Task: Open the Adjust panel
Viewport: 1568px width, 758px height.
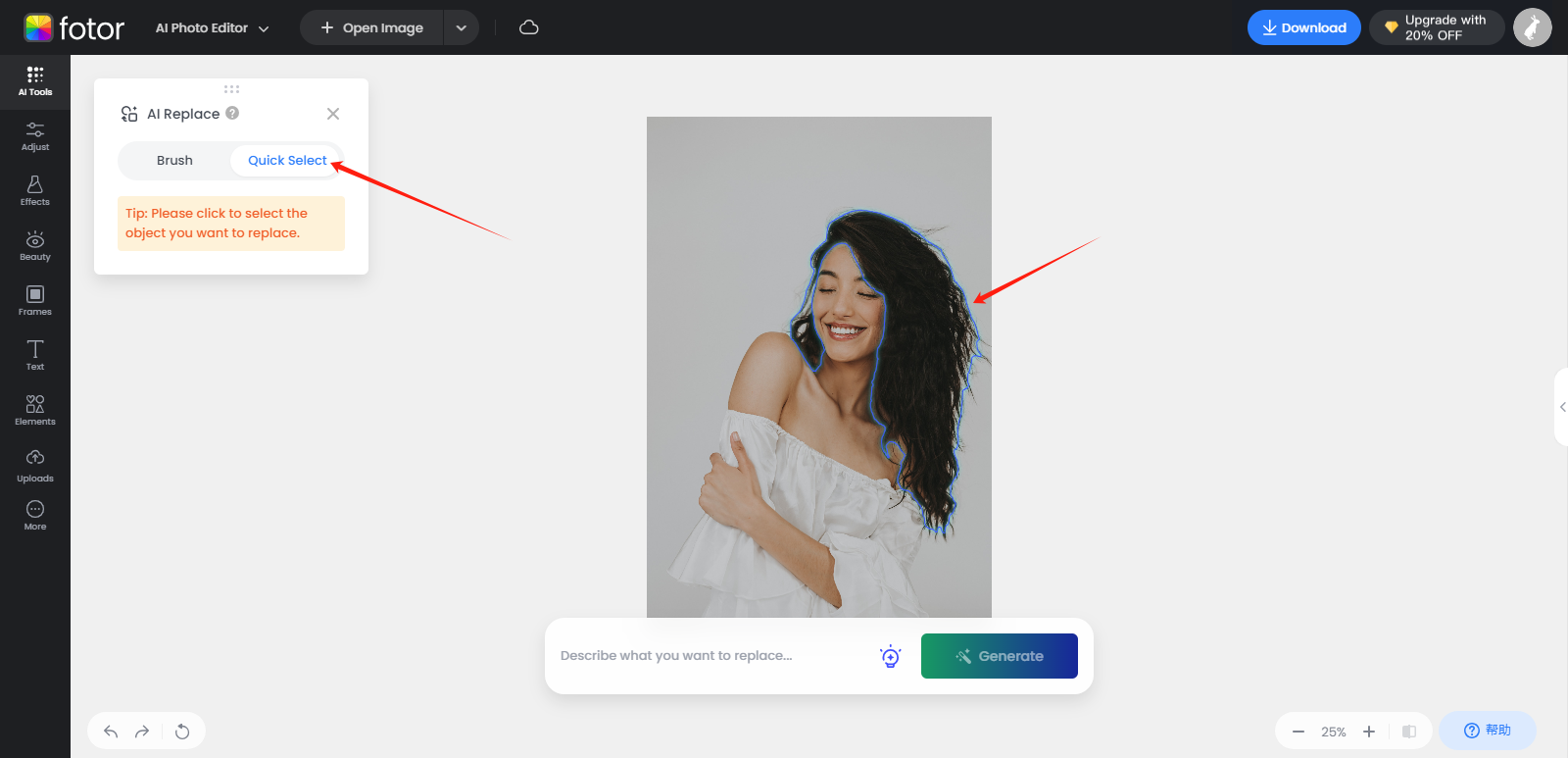Action: pyautogui.click(x=35, y=136)
